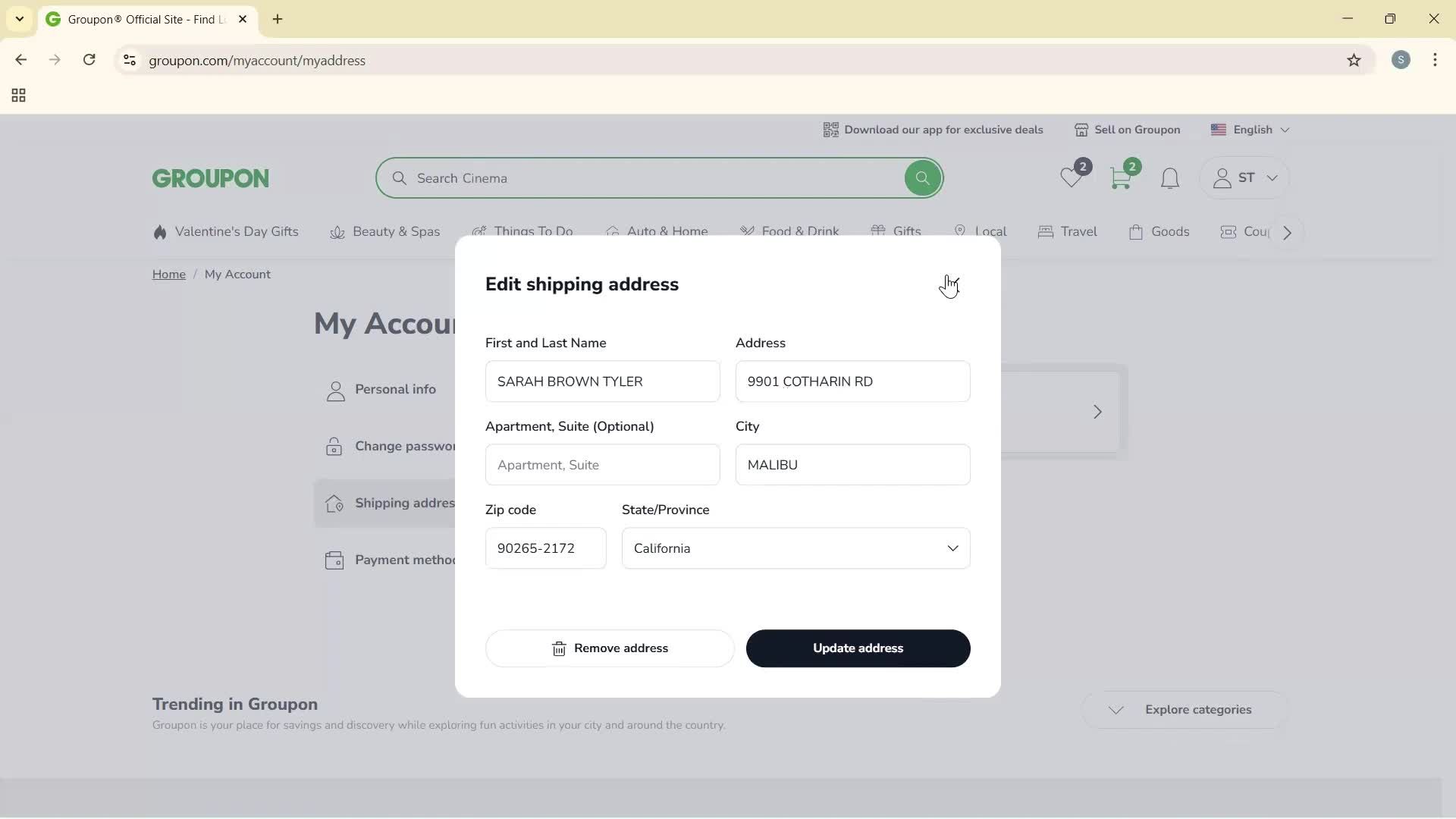
Task: Open the wishlist heart icon
Action: pos(1071,177)
